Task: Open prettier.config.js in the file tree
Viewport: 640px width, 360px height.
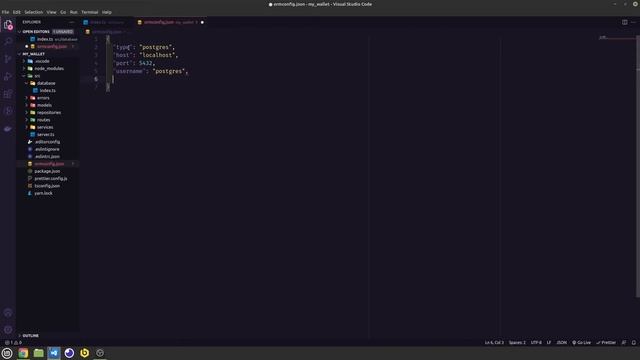Action: coord(51,179)
